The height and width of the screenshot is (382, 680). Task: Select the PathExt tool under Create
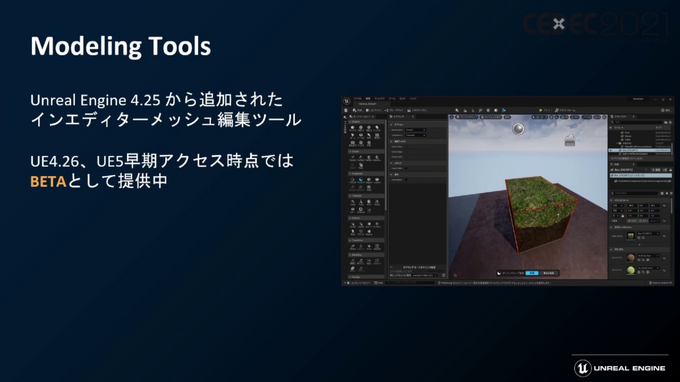(x=361, y=159)
